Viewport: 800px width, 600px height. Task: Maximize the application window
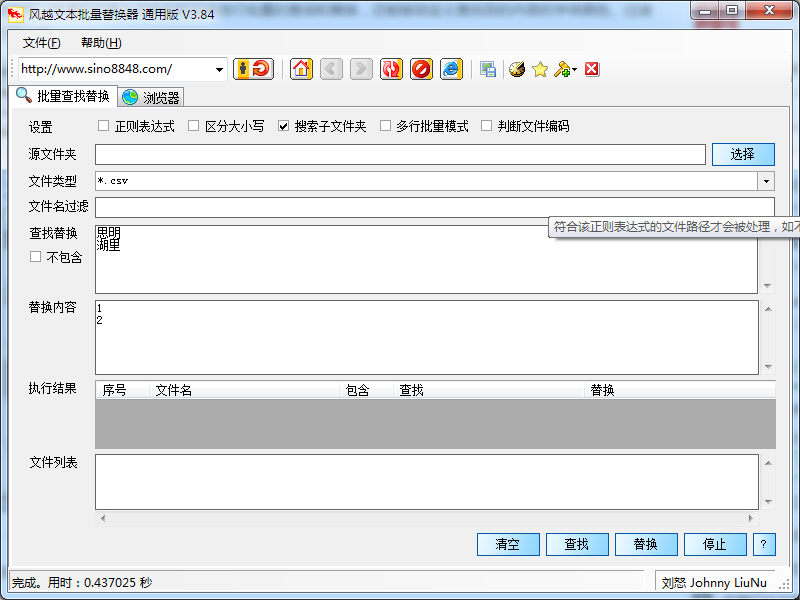tap(732, 10)
